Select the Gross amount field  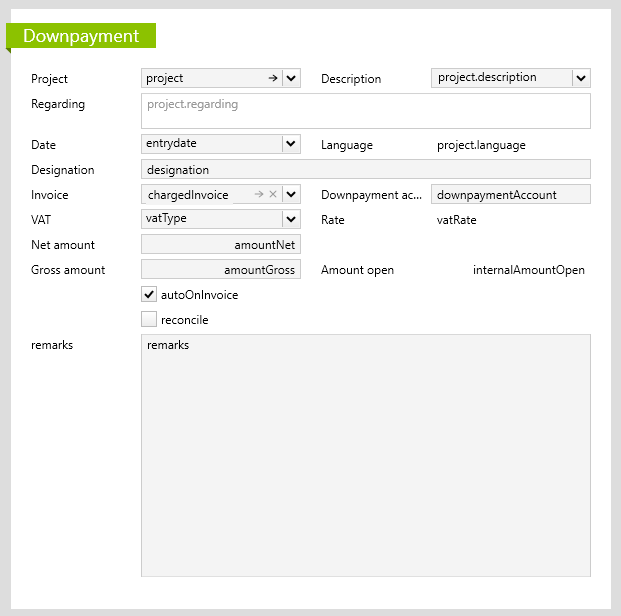click(220, 269)
